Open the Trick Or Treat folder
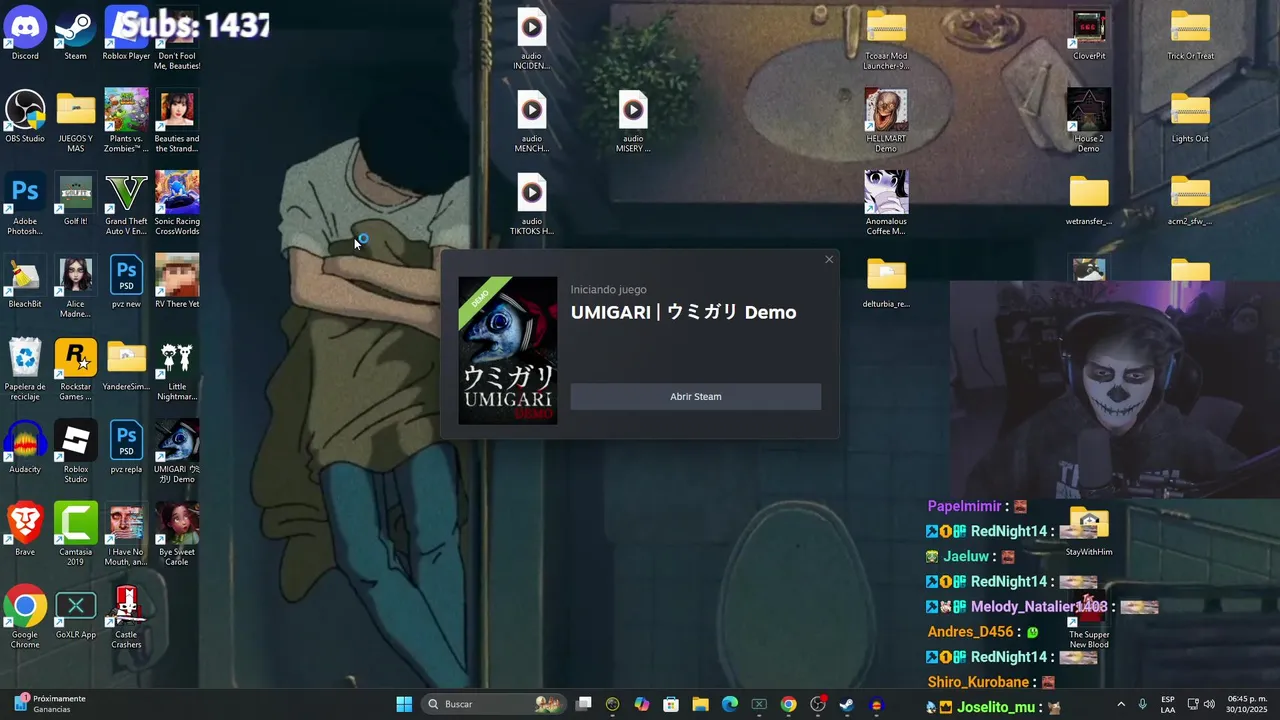This screenshot has width=1280, height=720. tap(1190, 33)
